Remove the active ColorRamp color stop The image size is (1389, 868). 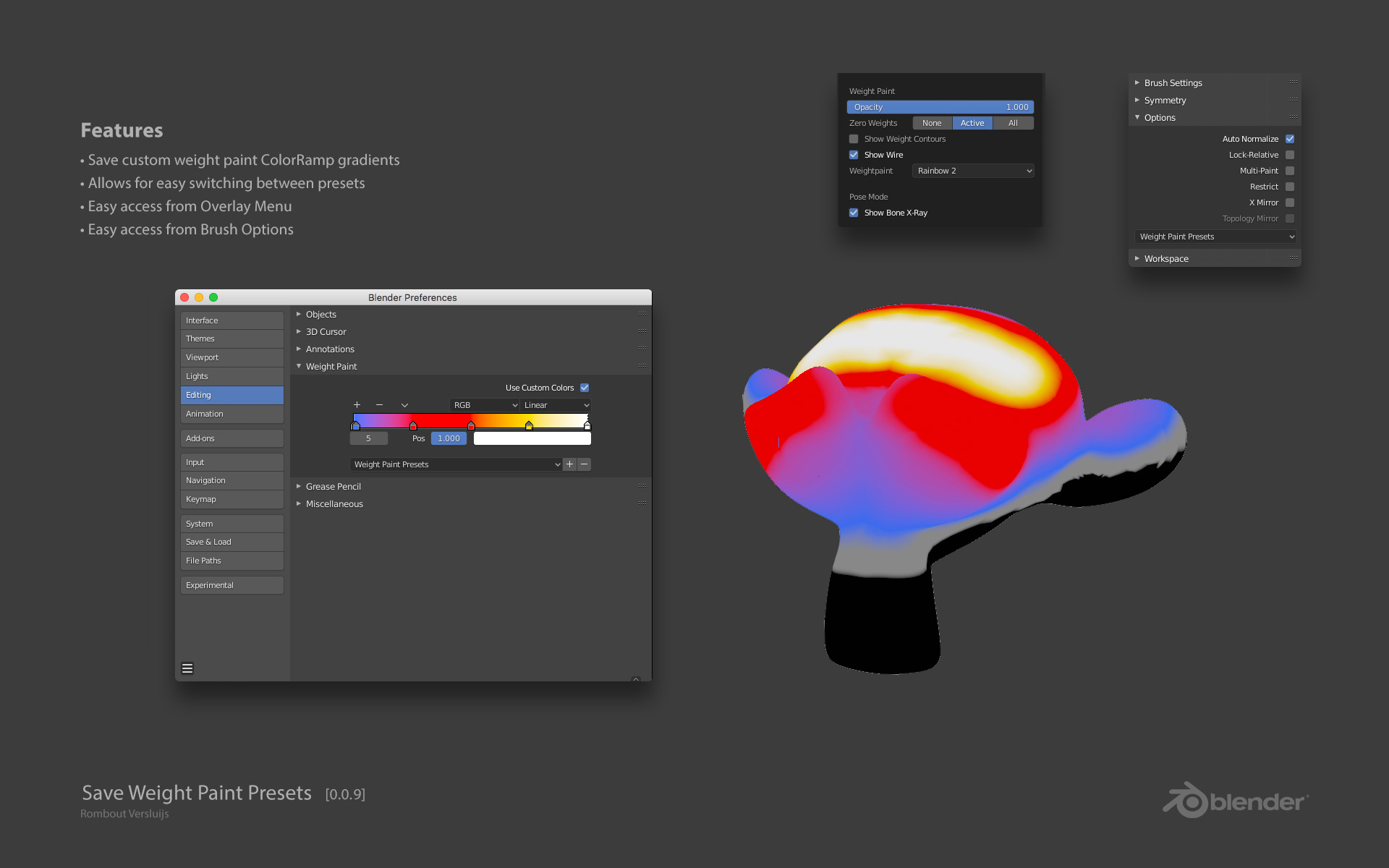pos(379,405)
